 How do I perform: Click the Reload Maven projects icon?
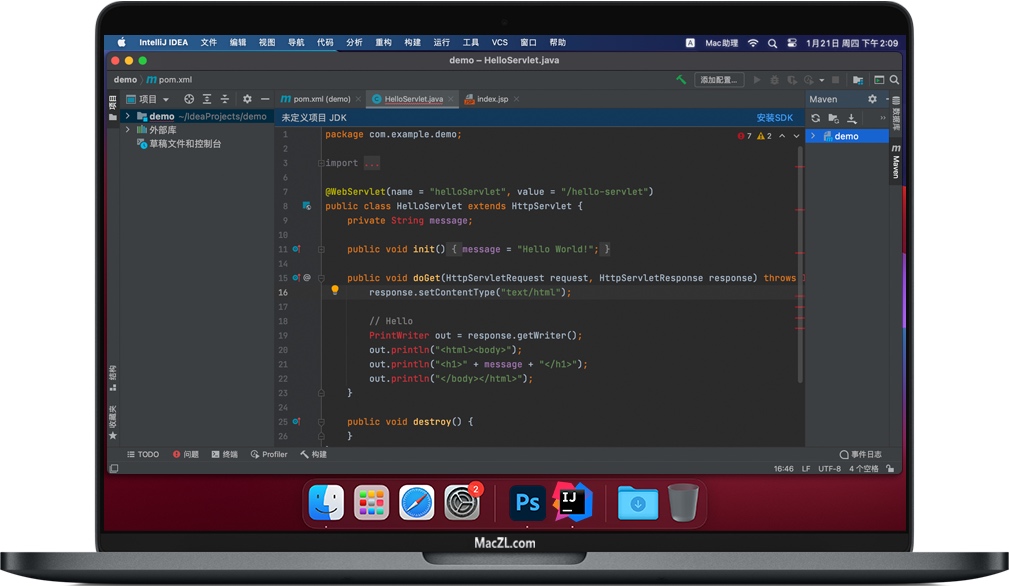click(x=815, y=118)
